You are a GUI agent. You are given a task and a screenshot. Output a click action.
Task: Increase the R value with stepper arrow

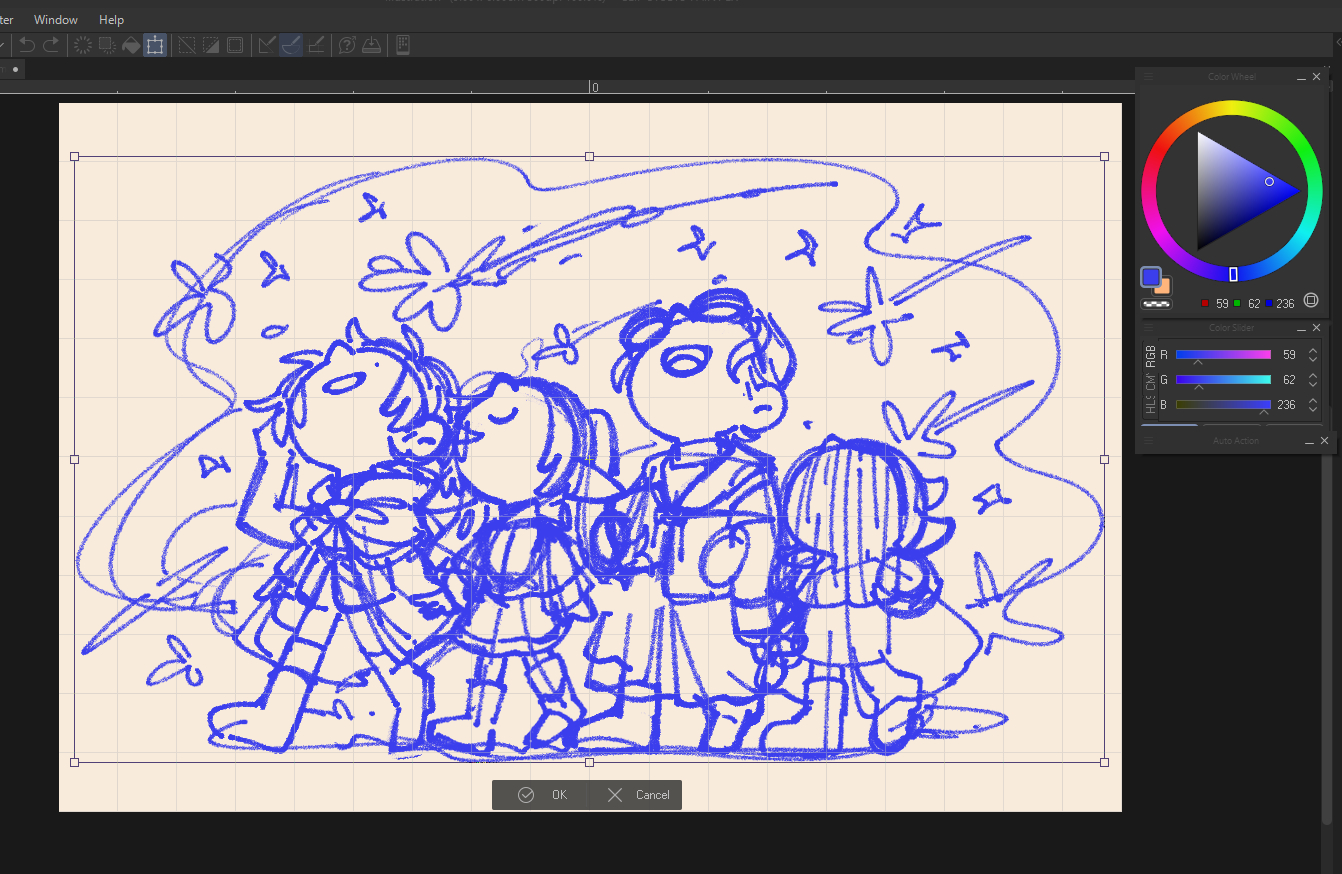(1313, 351)
